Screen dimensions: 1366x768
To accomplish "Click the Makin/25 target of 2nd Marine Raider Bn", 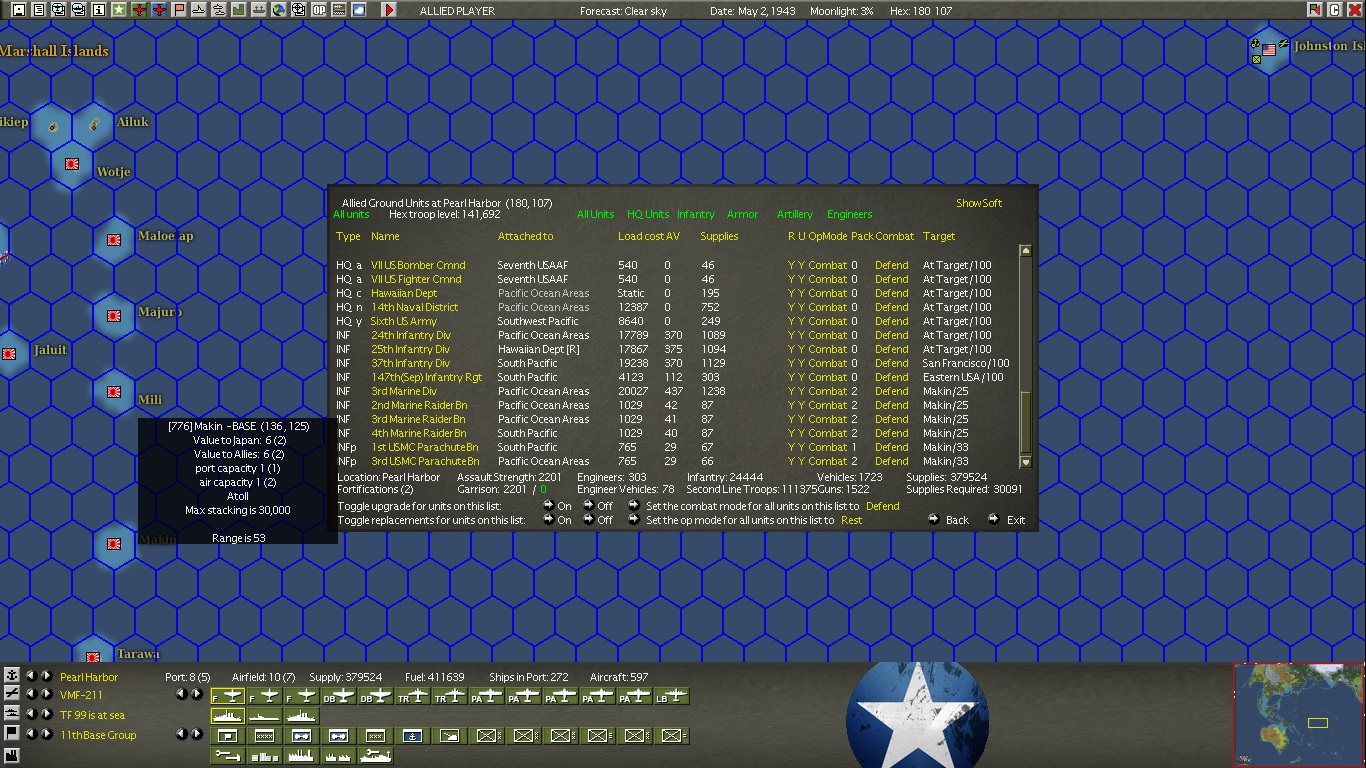I will 945,405.
